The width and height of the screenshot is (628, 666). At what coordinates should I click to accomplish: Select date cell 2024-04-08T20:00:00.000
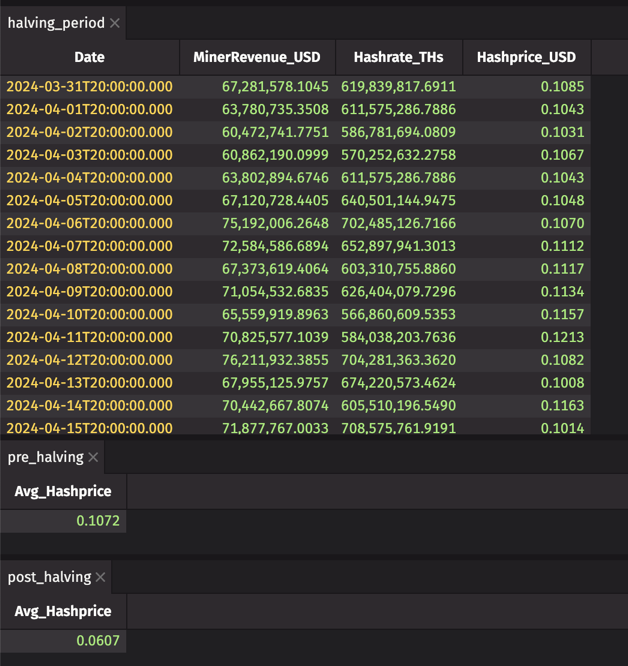90,269
